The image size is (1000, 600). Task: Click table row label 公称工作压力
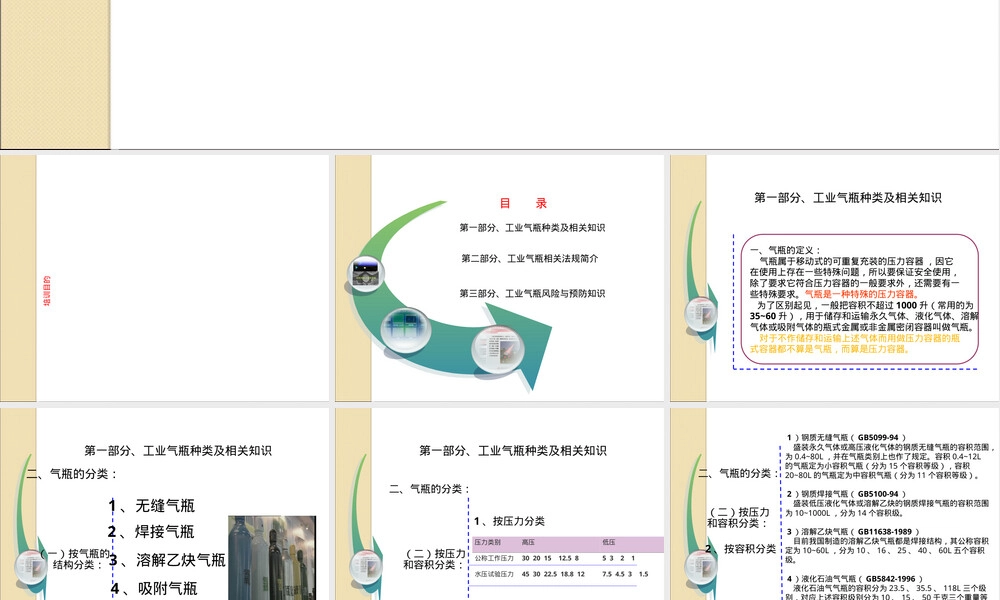494,558
